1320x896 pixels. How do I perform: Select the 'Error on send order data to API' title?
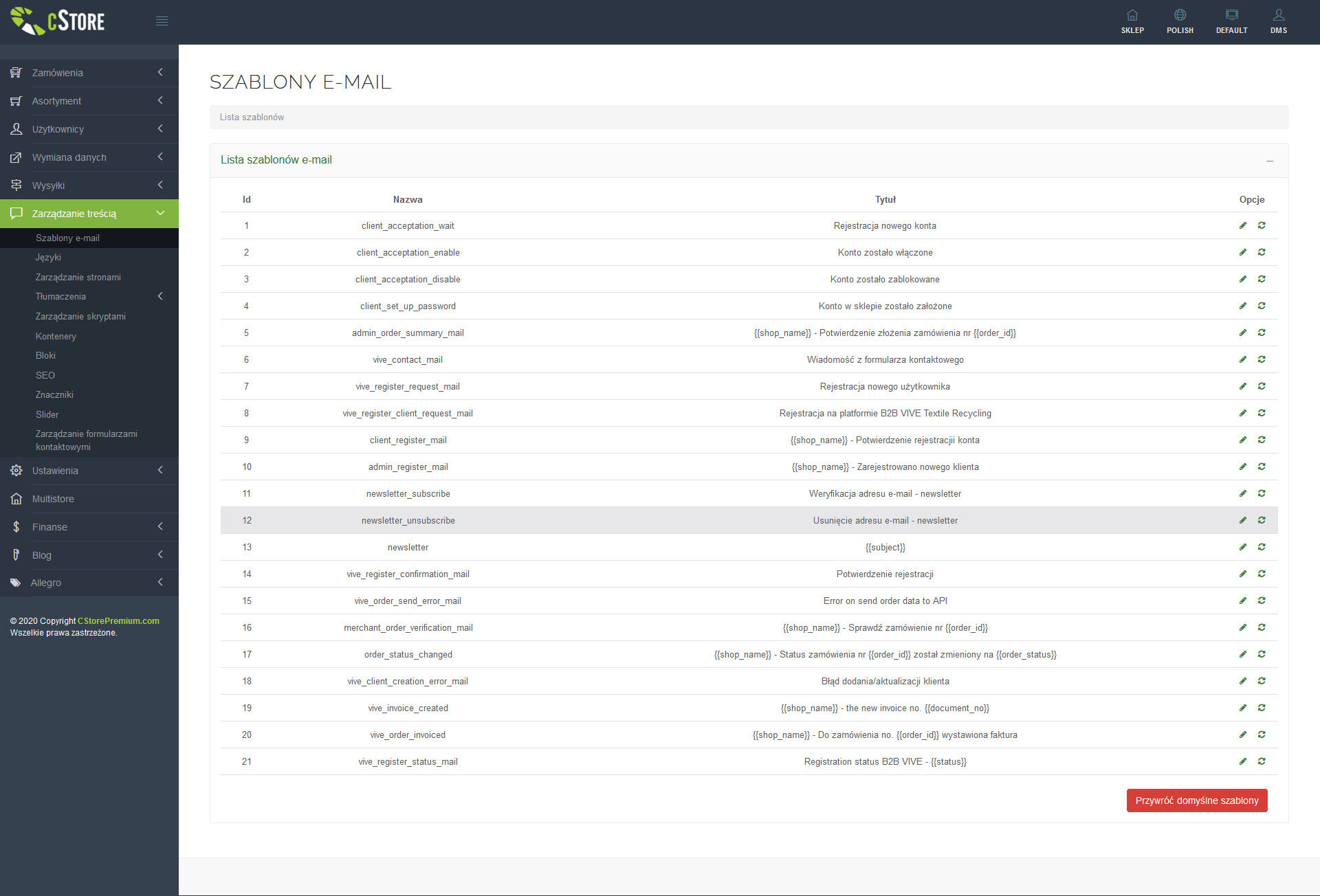pyautogui.click(x=885, y=601)
